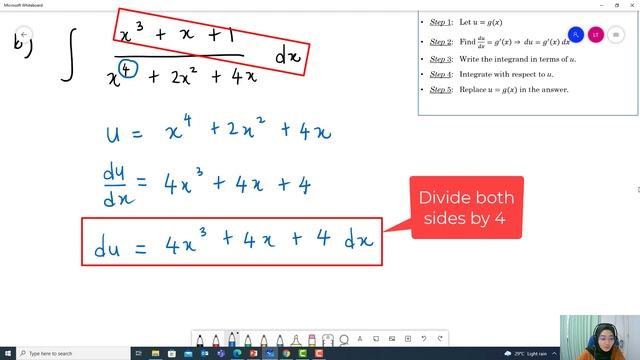640x360 pixels.
Task: Click the presenter webcam thumbnail
Action: [600, 338]
